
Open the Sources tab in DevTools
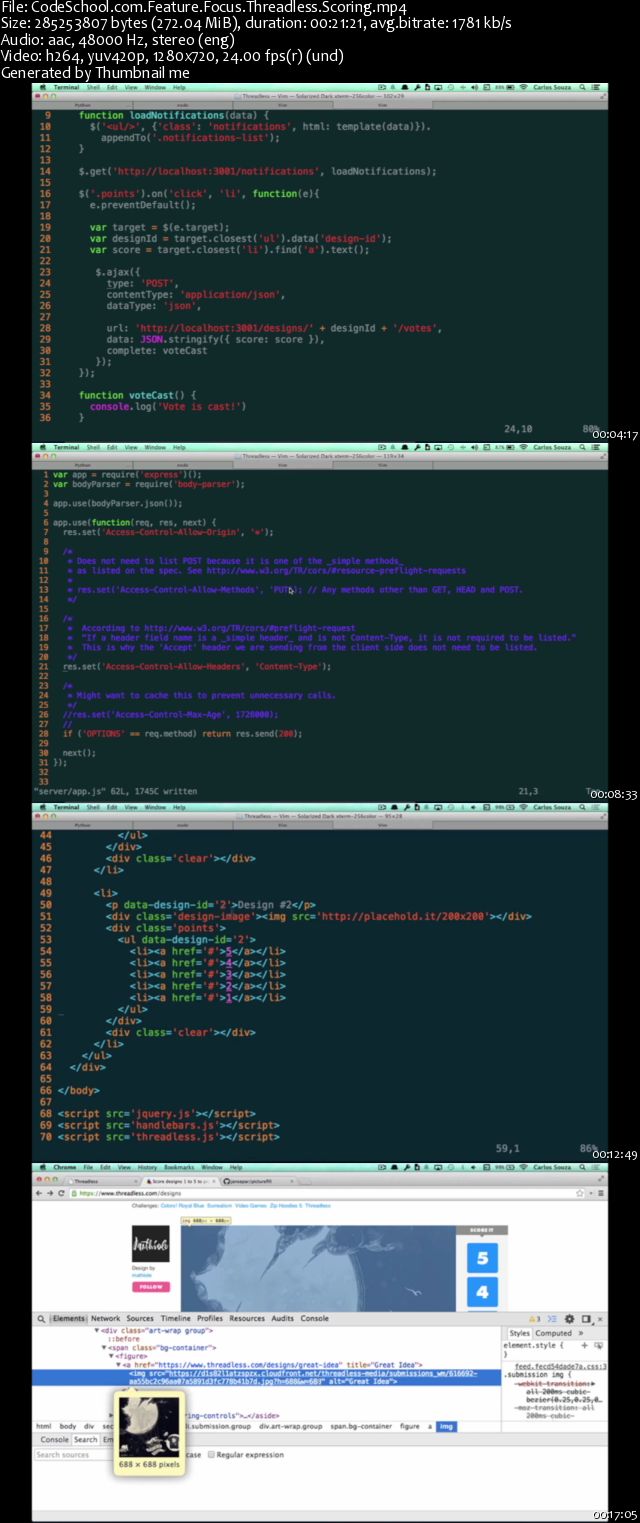(x=140, y=1319)
